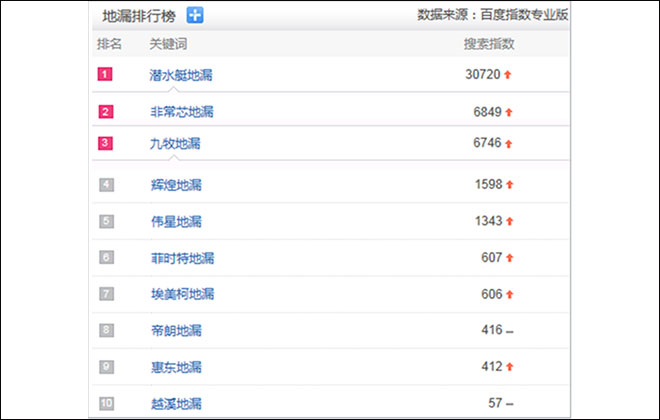Click the red rank 1 badge
Viewport: 660px width, 420px height.
pos(105,74)
